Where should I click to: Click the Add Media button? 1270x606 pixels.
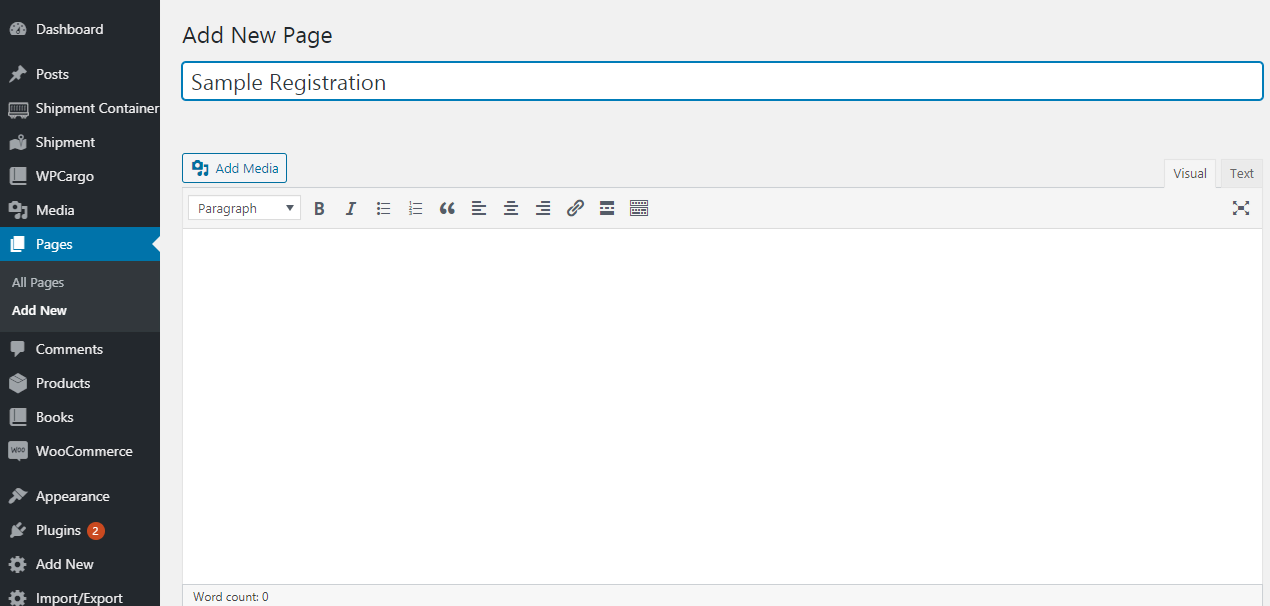point(235,168)
